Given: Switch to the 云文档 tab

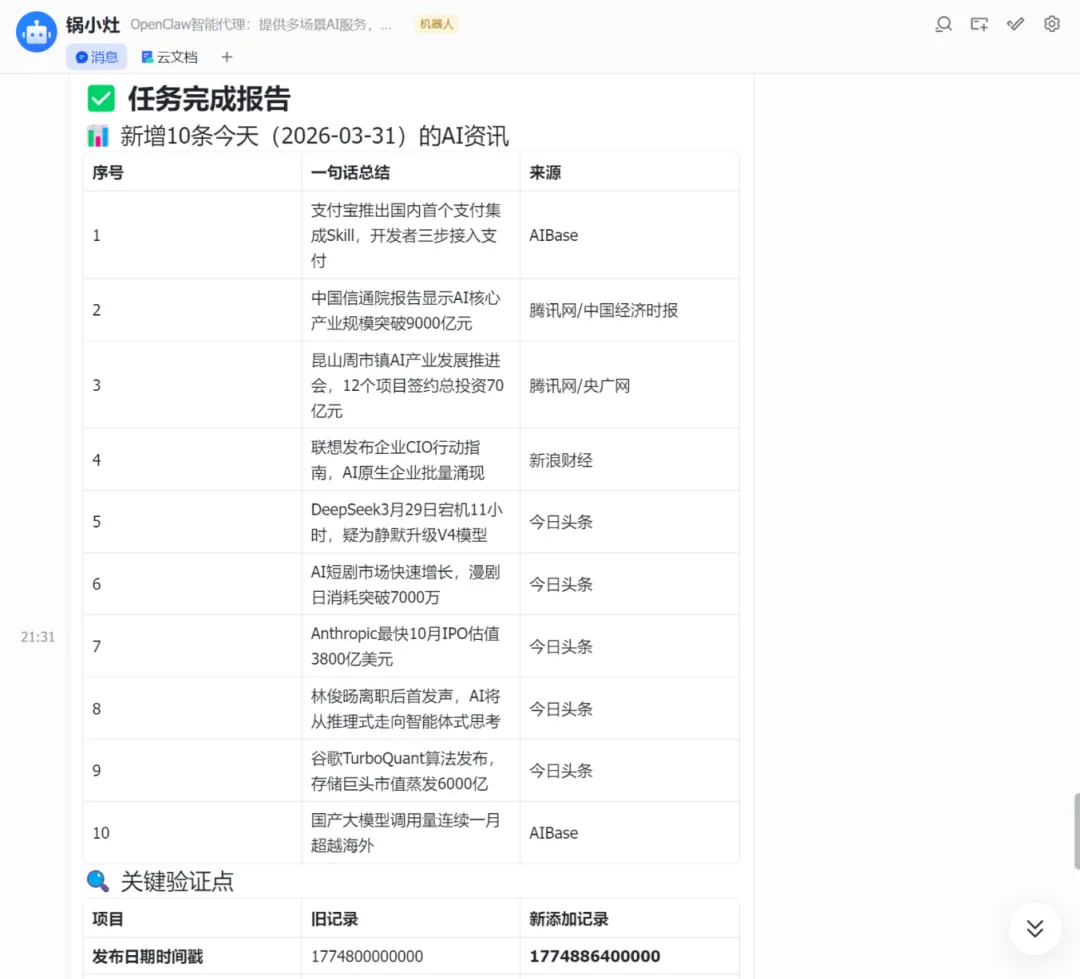Looking at the screenshot, I should [169, 57].
